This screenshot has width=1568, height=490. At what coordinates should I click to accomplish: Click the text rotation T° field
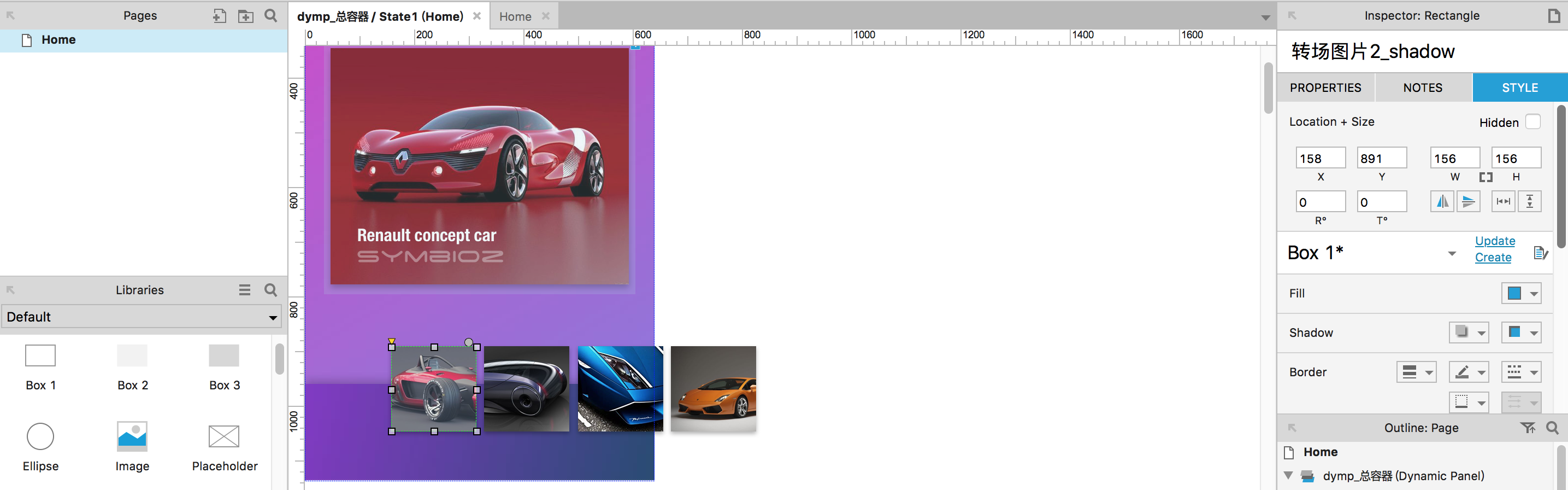[1382, 202]
